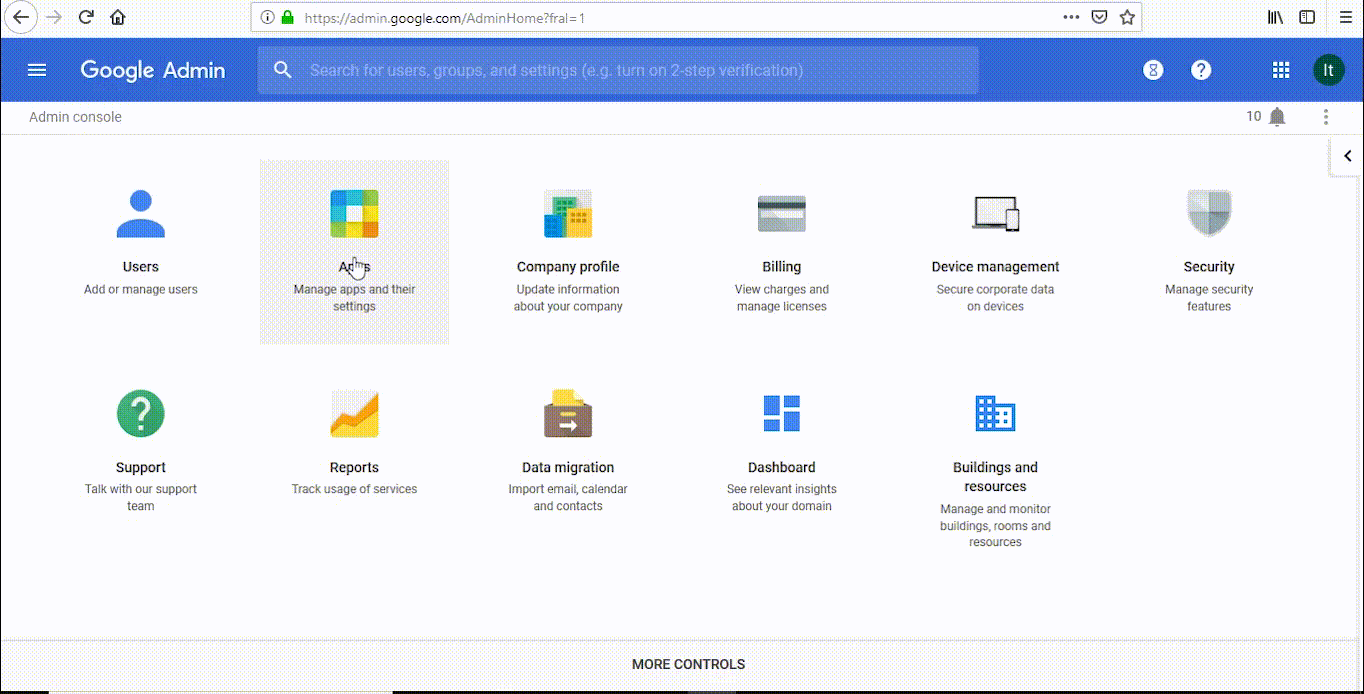Bookmark this page with the star
The image size is (1364, 694).
(x=1127, y=17)
